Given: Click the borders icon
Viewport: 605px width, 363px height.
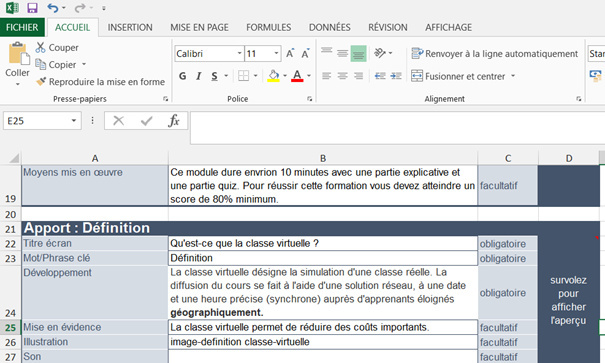Looking at the screenshot, I should [243, 76].
